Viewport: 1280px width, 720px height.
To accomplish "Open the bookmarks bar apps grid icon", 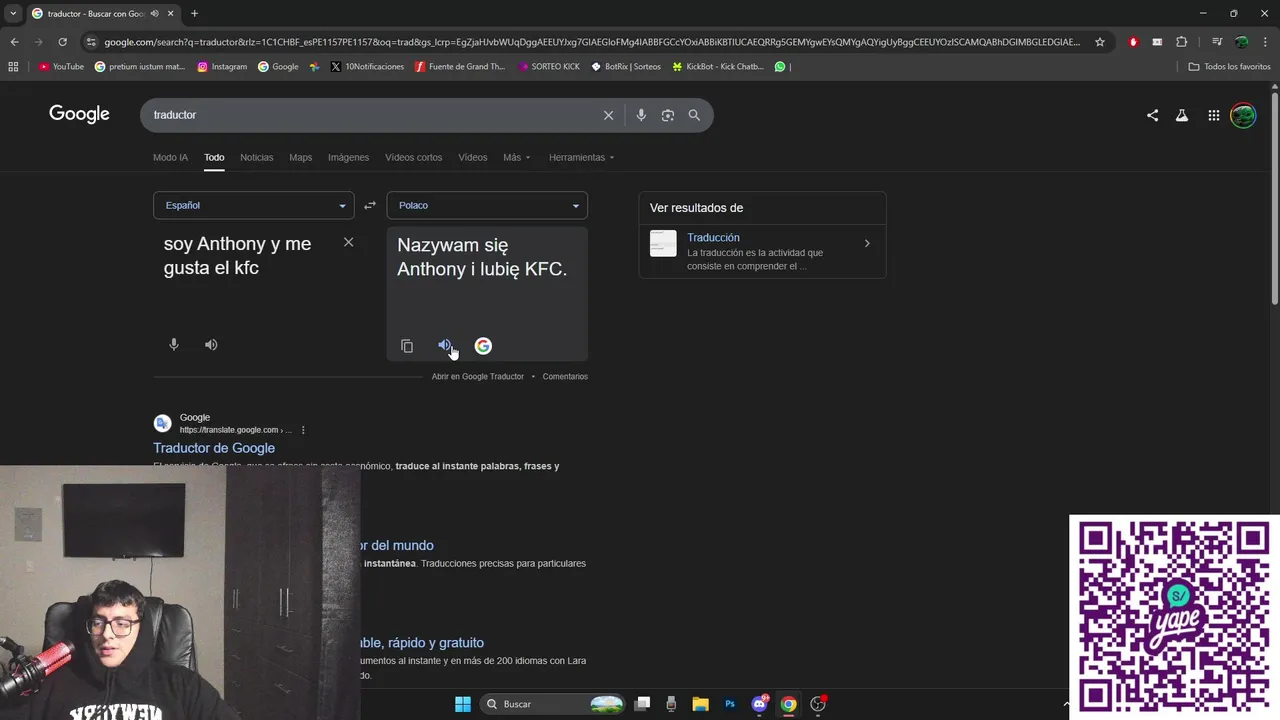I will [x=13, y=66].
